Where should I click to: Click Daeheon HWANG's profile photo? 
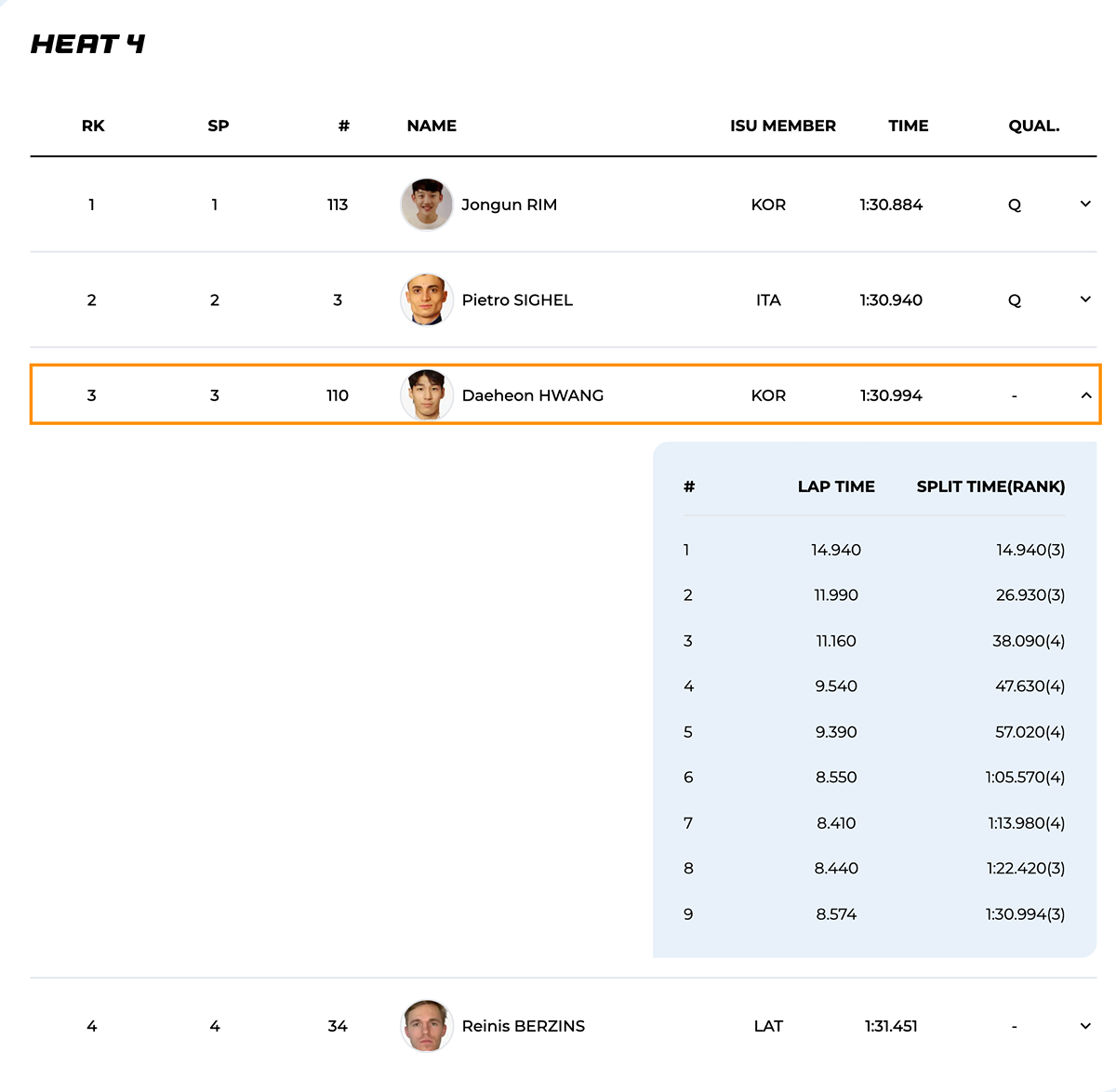pyautogui.click(x=427, y=395)
